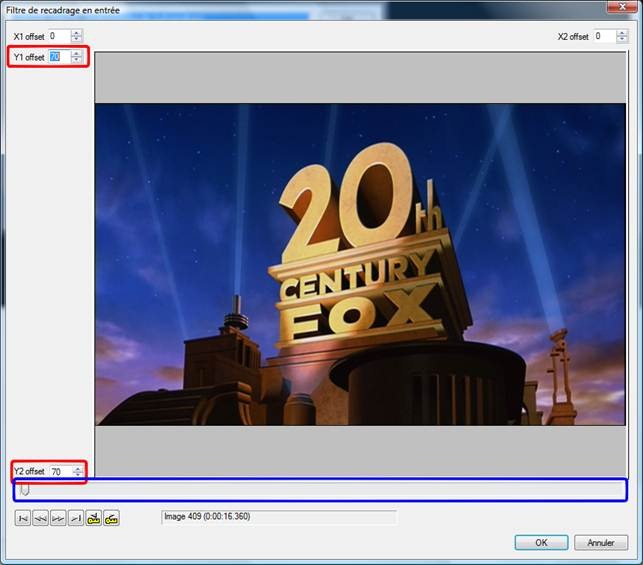Click the rewind double-arrow button
The image size is (643, 565).
pyautogui.click(x=40, y=518)
